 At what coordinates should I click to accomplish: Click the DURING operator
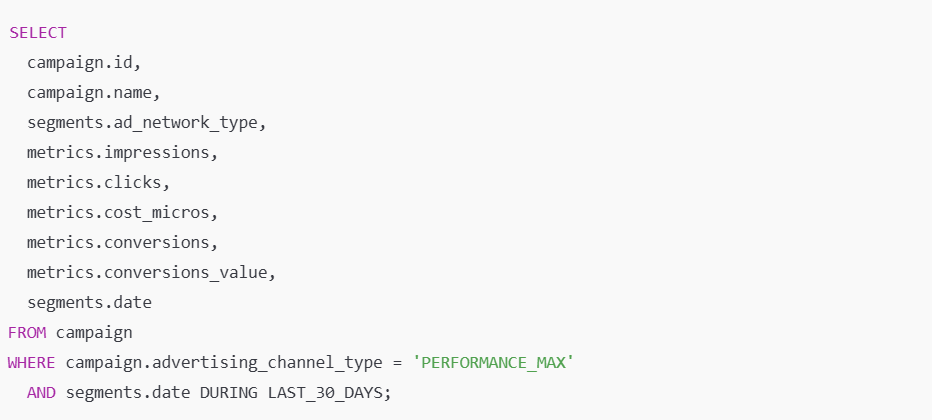click(x=228, y=391)
